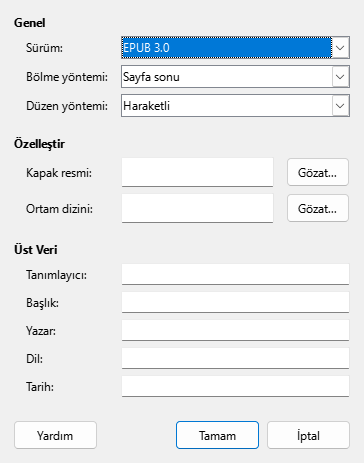Screen dimensions: 364x463
Task: Click the Kapak resmi input field
Action: coord(197,172)
